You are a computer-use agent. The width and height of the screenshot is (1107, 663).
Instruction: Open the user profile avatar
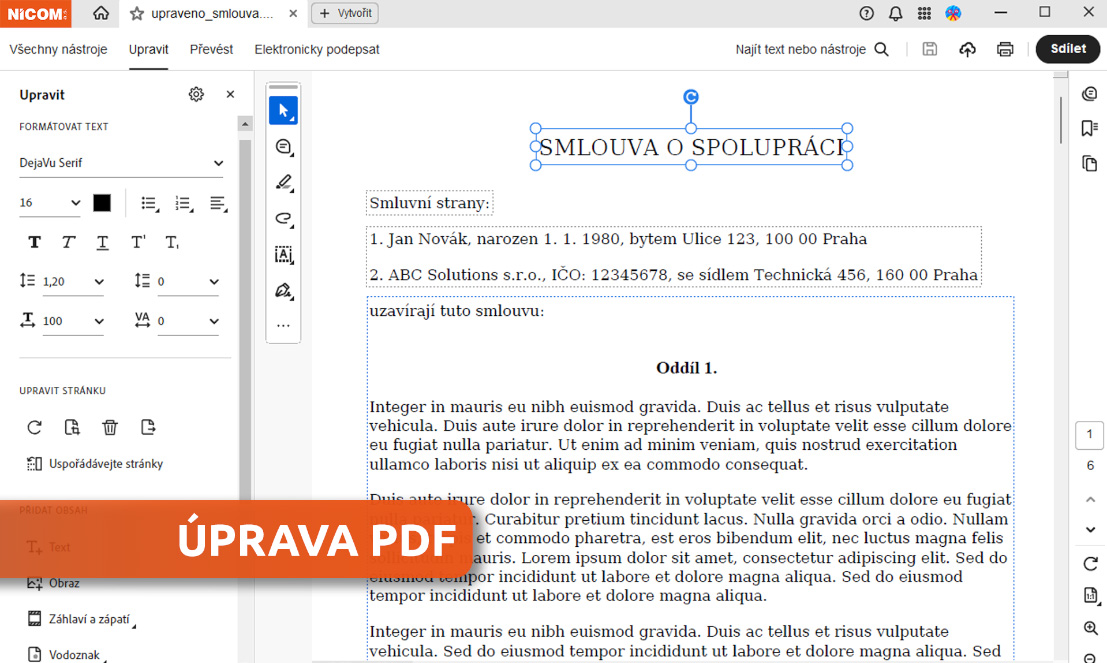[953, 13]
